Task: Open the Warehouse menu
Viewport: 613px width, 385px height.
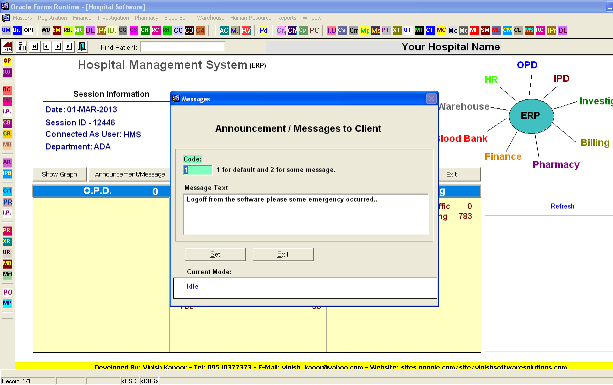Action: [210, 18]
